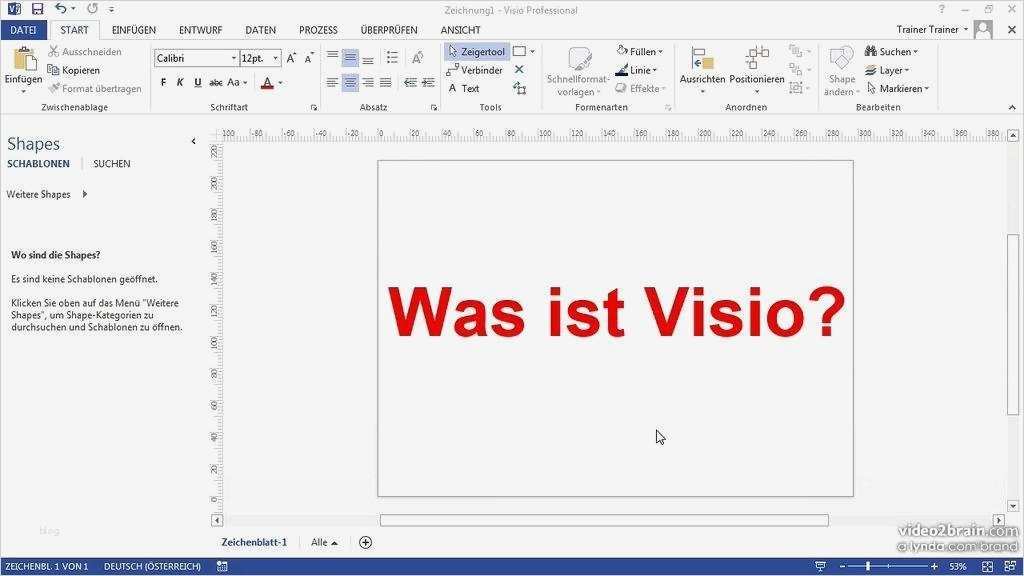This screenshot has width=1024, height=576.
Task: Open the Markieren select dropdown
Action: (897, 88)
